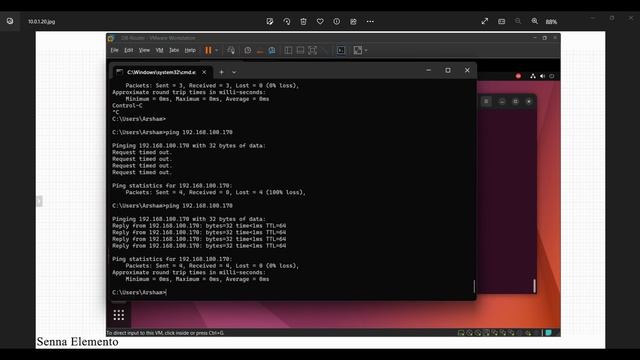Viewport: 640px width, 360px height.
Task: Mark the photo as favorite
Action: click(x=320, y=21)
